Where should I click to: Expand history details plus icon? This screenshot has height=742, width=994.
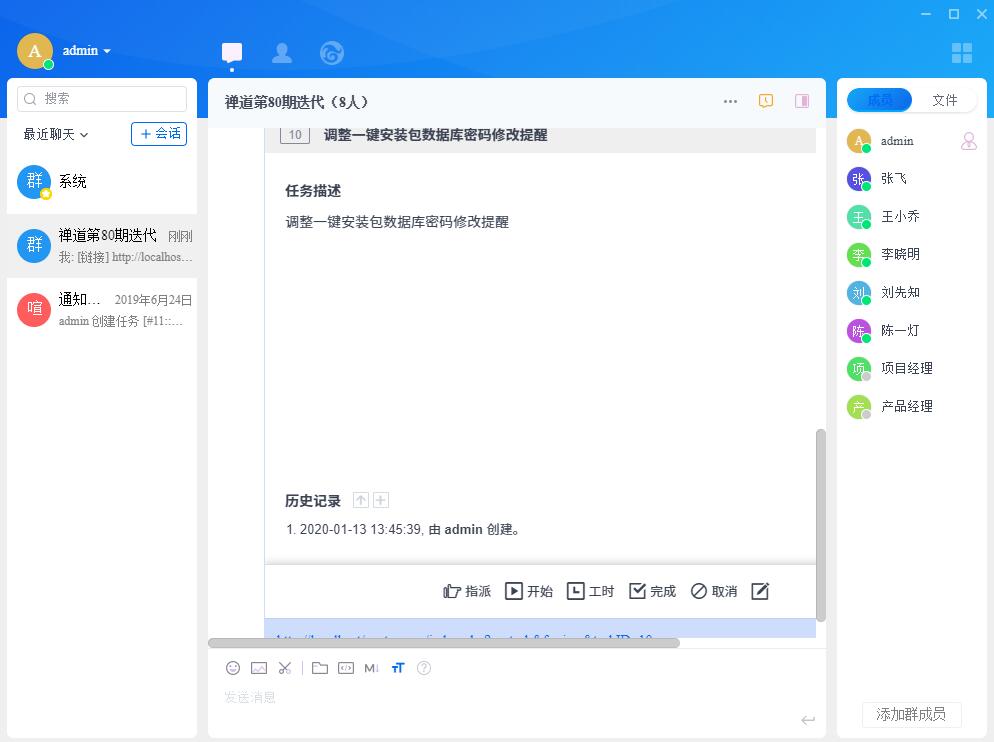pyautogui.click(x=381, y=500)
